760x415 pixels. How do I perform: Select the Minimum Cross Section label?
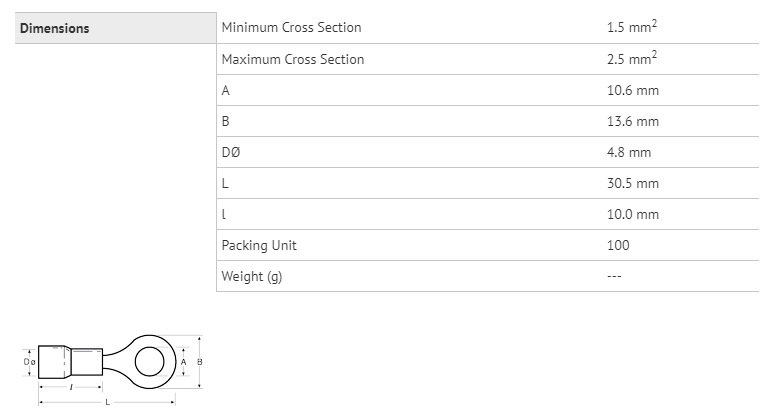tap(291, 28)
